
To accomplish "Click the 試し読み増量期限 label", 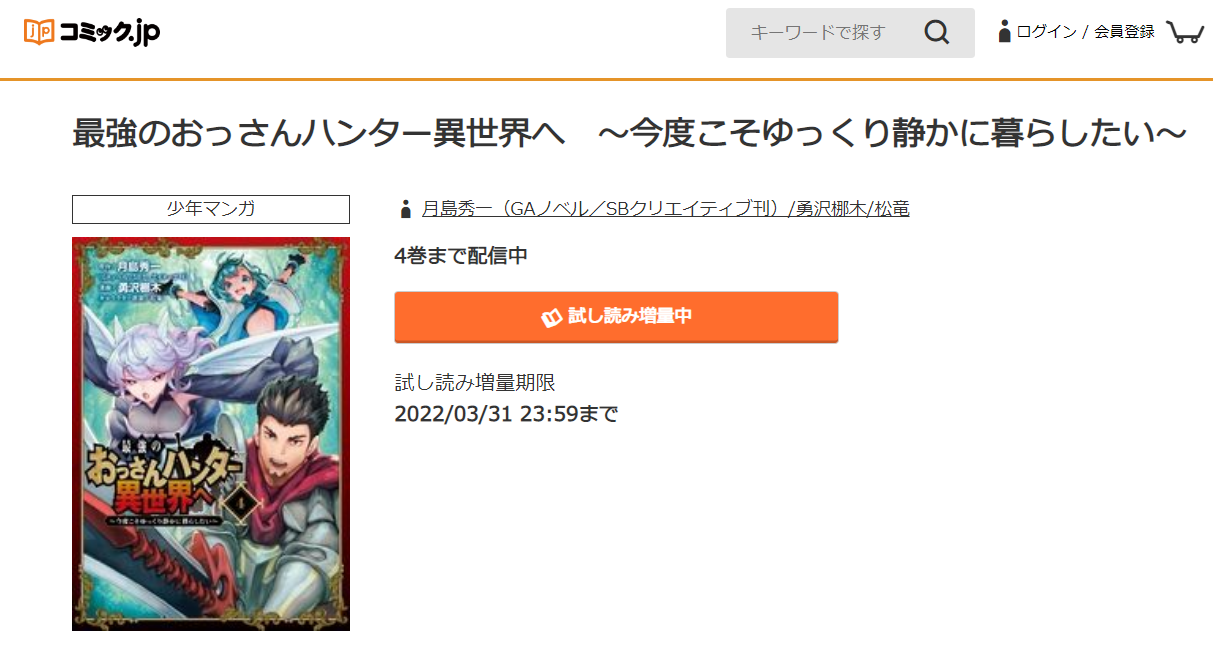I will tap(475, 383).
